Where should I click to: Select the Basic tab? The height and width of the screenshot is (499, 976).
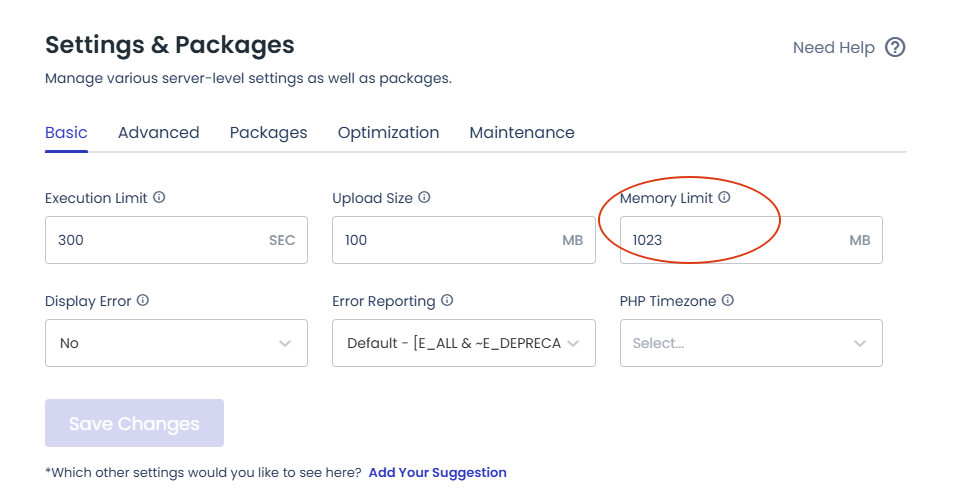pyautogui.click(x=66, y=132)
